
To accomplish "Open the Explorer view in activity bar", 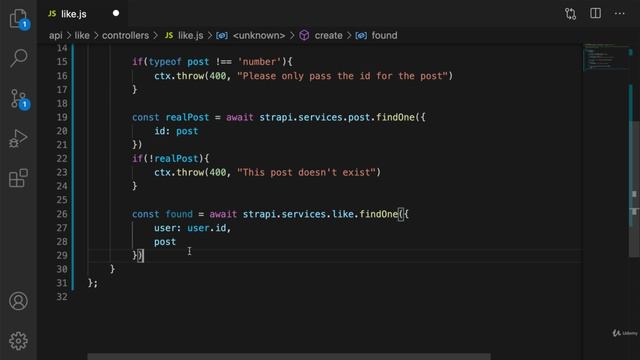I will [19, 19].
